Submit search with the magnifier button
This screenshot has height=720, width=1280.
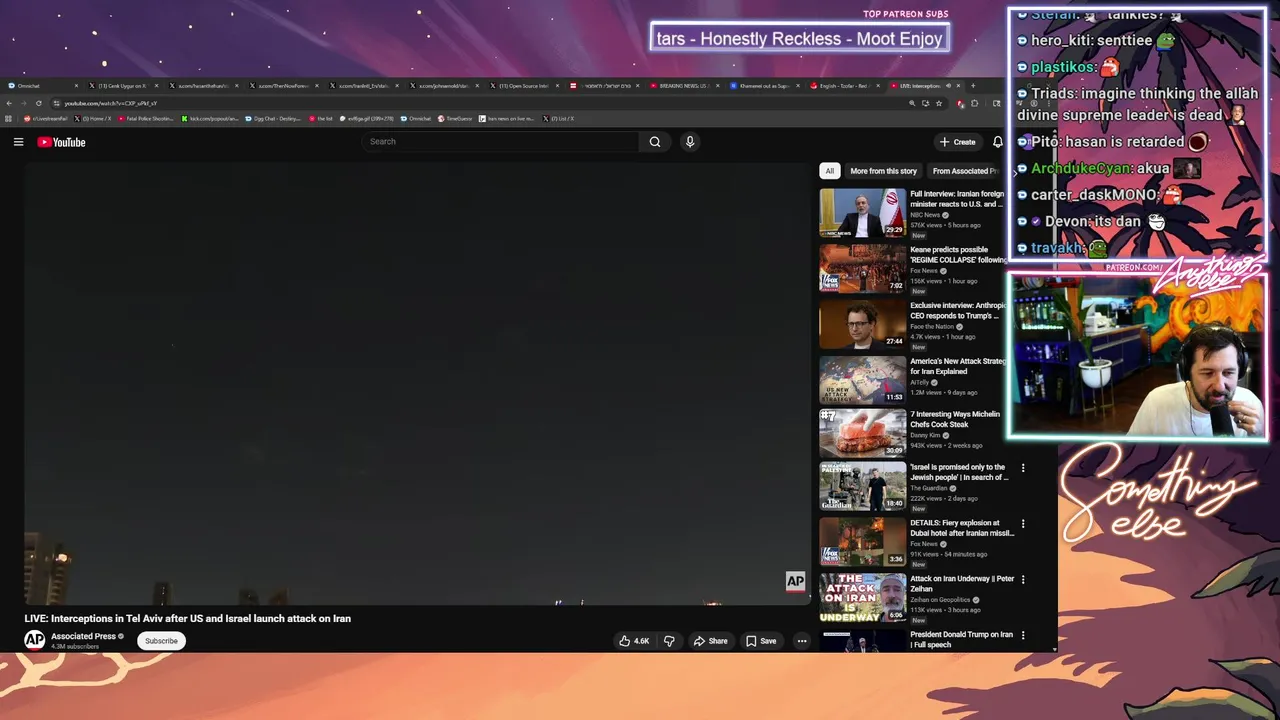click(655, 142)
